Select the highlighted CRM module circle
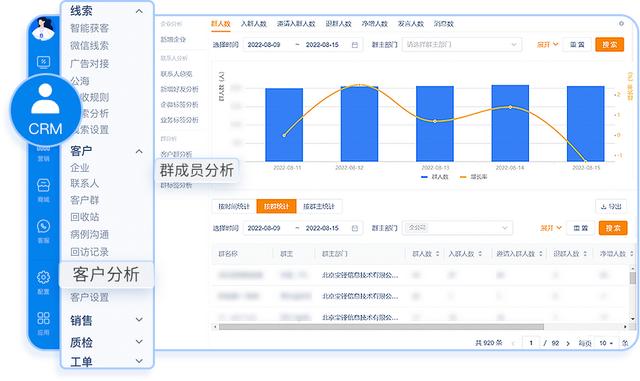The height and width of the screenshot is (381, 640). pos(45,110)
